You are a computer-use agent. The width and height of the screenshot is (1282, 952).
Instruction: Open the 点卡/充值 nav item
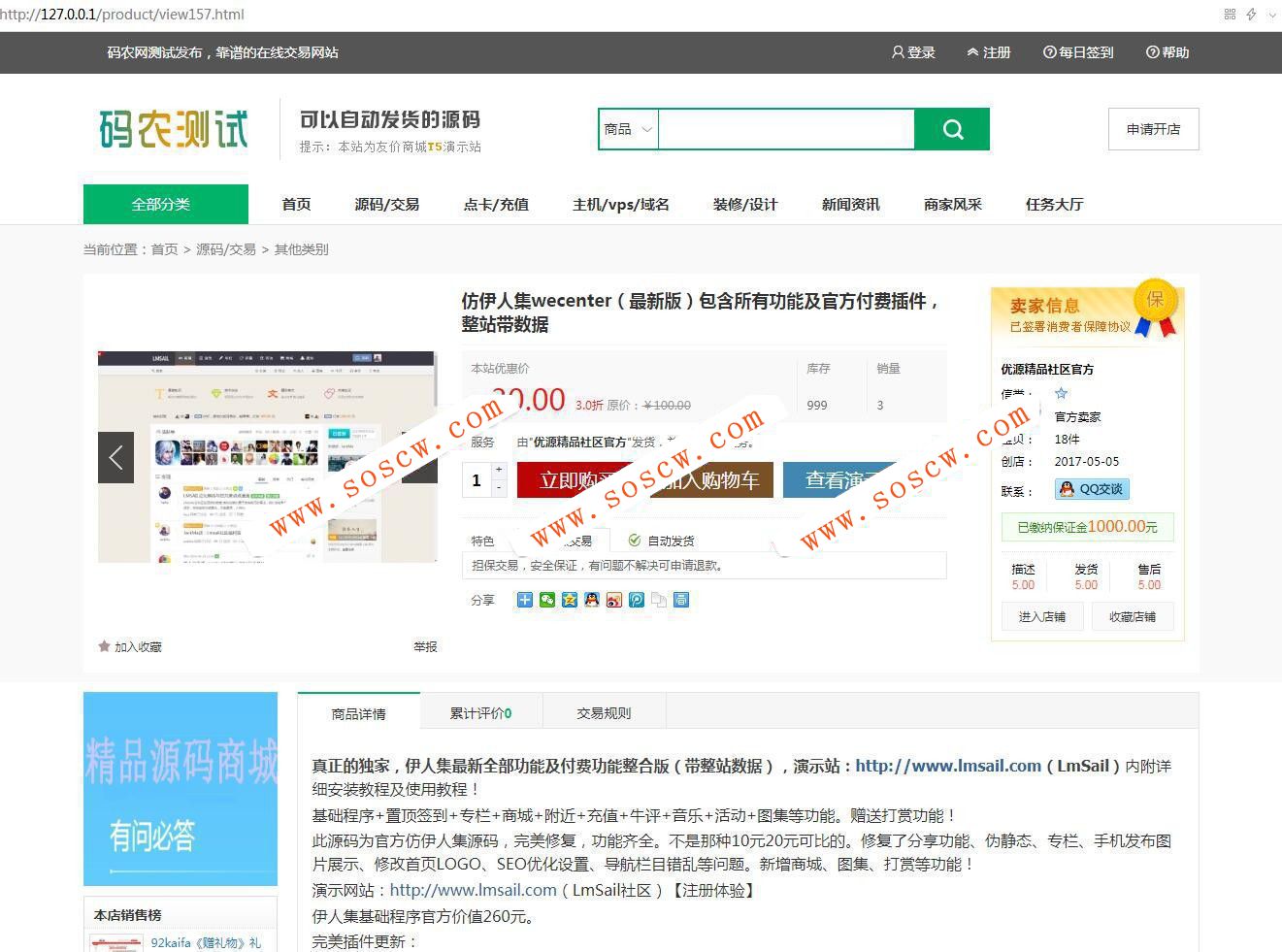click(x=496, y=204)
